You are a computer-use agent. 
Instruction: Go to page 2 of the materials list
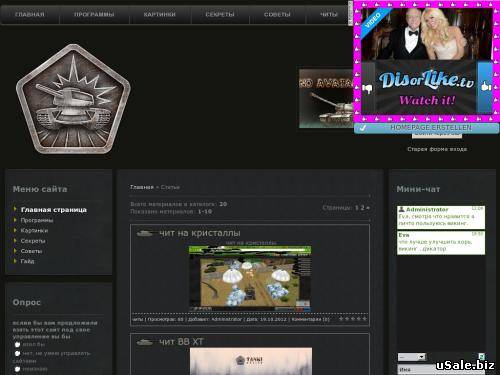(362, 208)
